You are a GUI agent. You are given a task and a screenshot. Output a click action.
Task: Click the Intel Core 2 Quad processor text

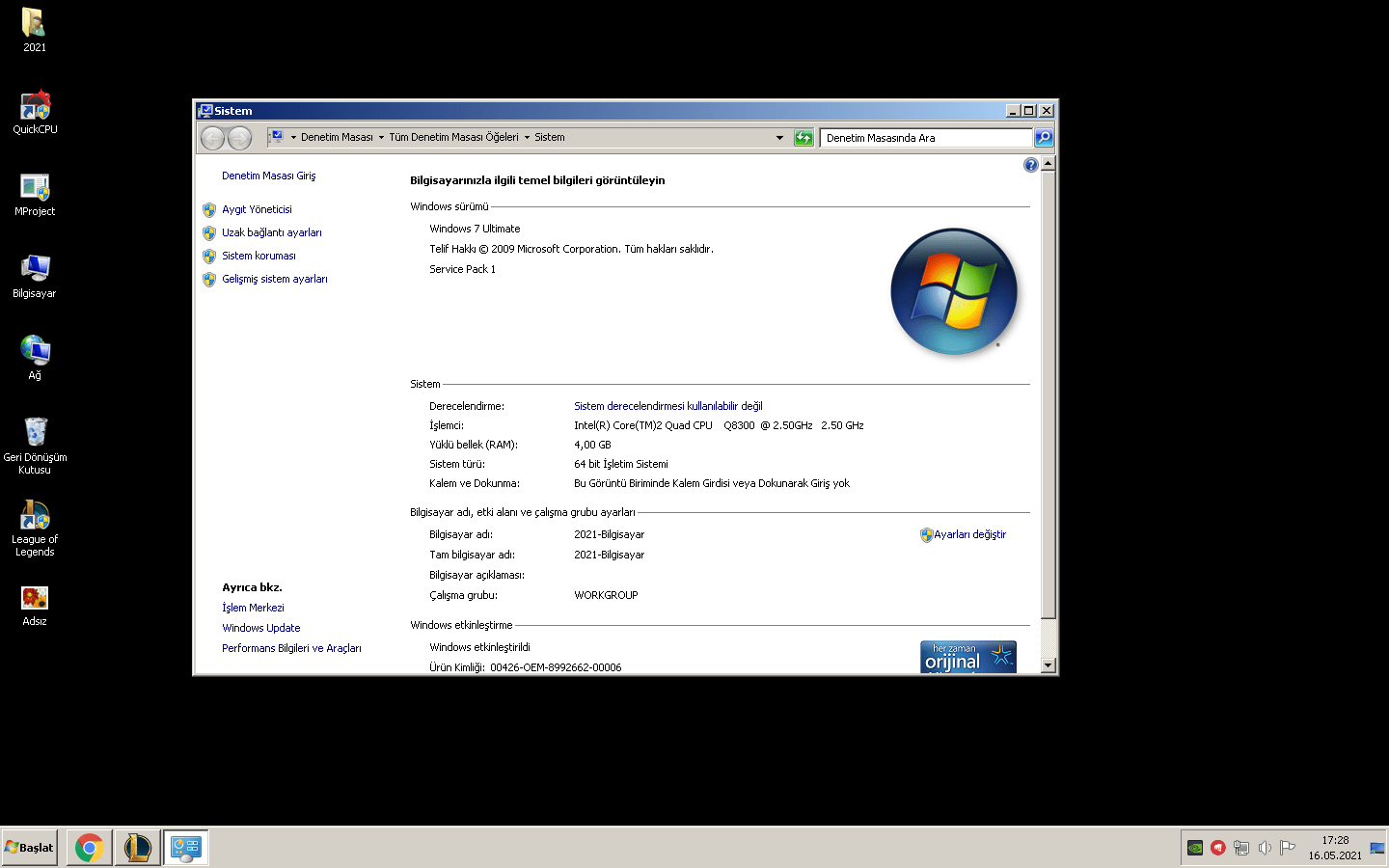pyautogui.click(x=719, y=425)
